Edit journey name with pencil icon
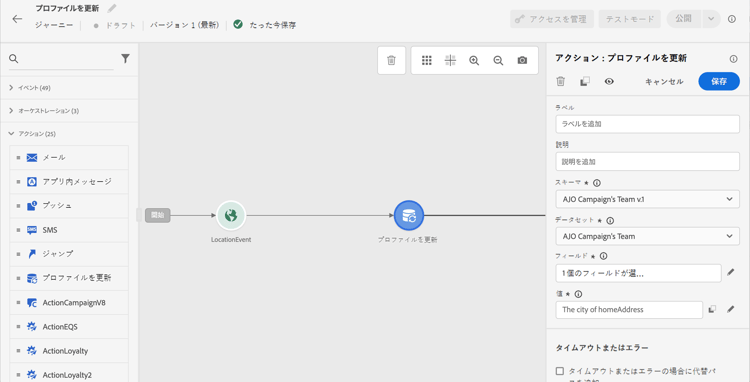750x382 pixels. (112, 8)
